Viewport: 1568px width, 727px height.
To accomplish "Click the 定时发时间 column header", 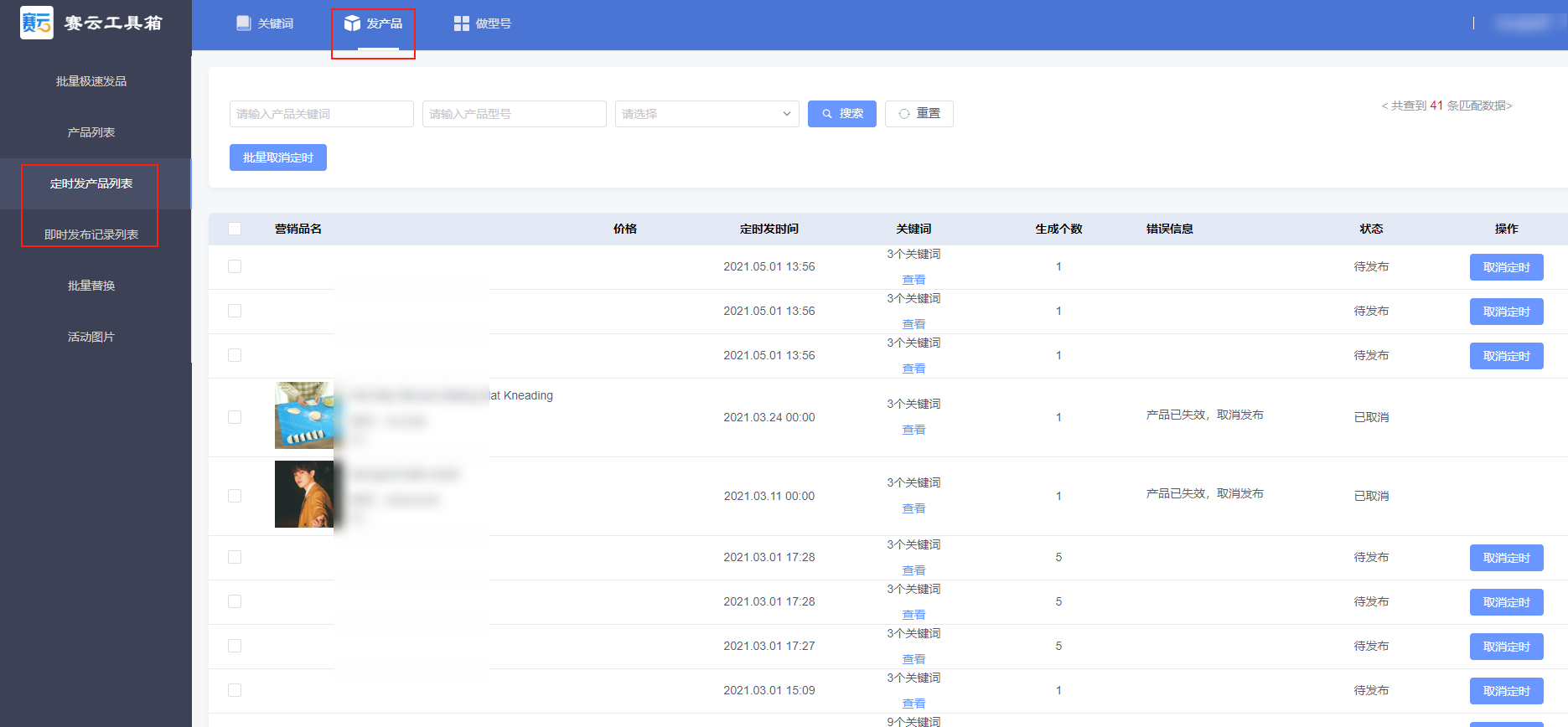I will click(769, 229).
